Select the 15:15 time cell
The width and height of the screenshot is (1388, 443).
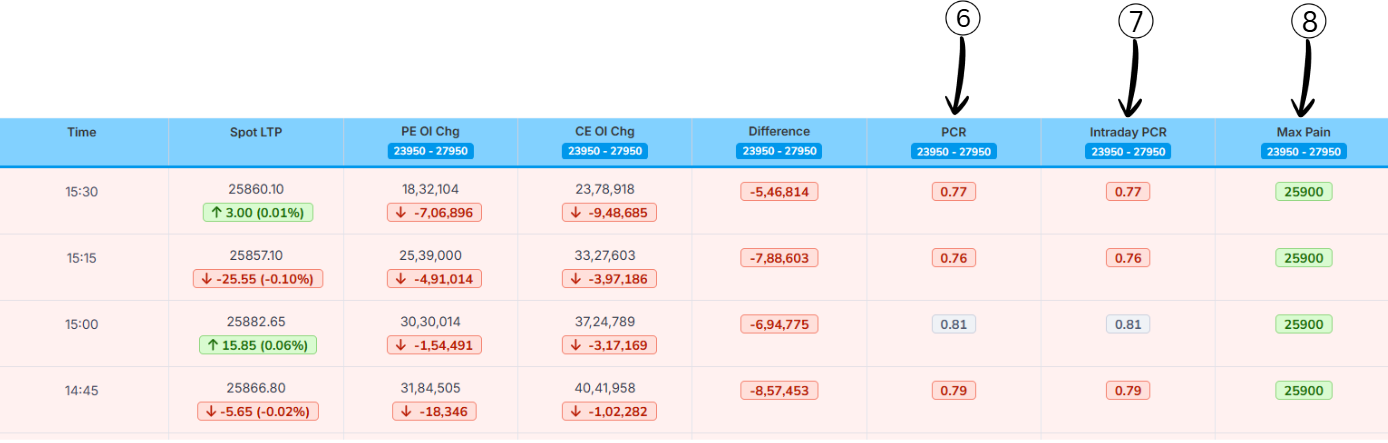[82, 257]
